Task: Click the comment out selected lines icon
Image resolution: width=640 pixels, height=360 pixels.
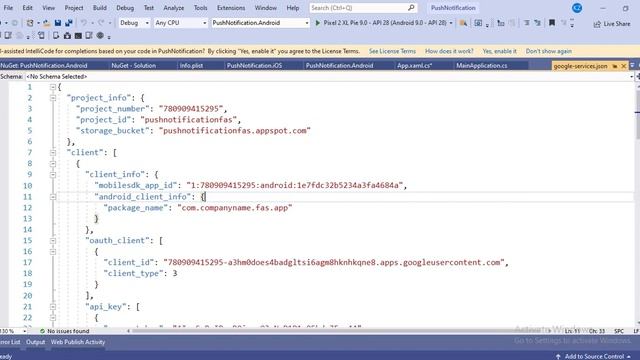Action: tap(527, 23)
